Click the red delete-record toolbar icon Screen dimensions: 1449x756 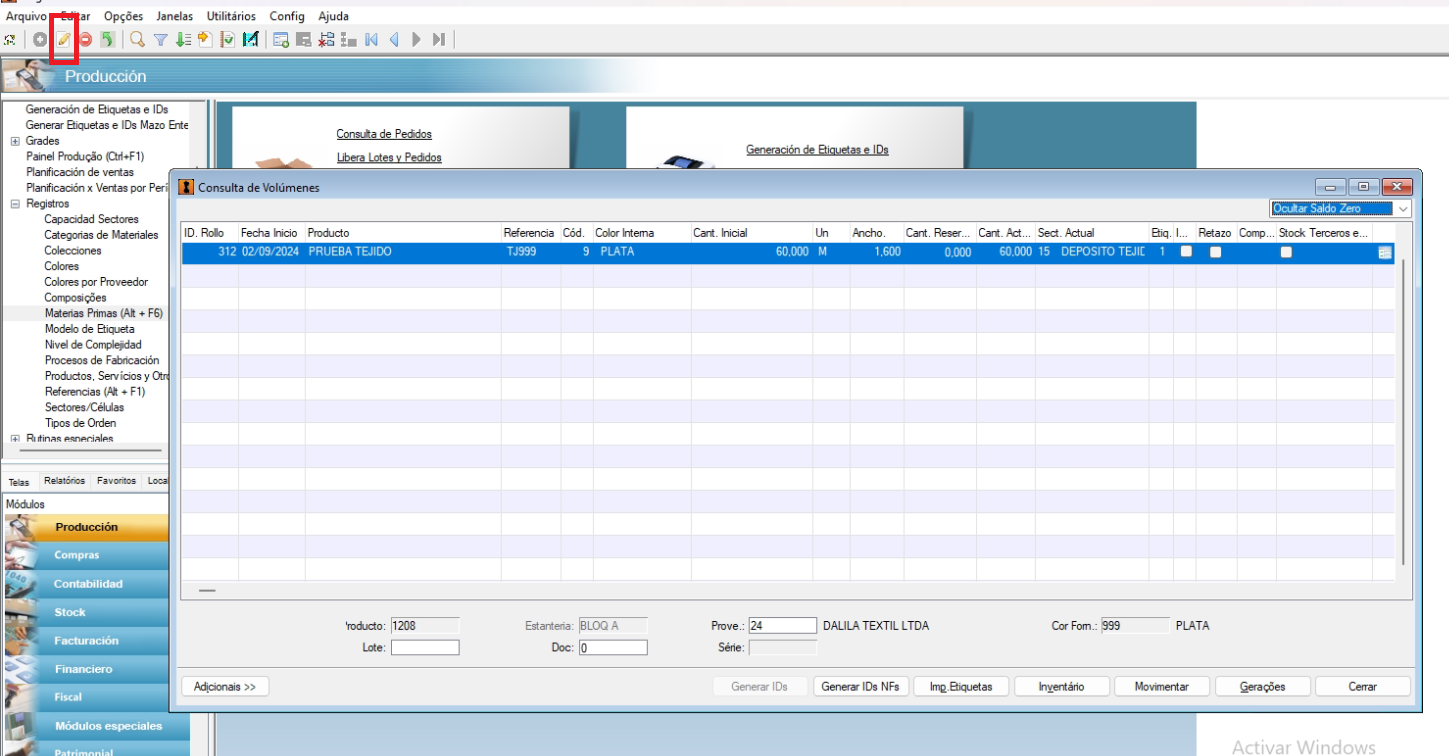85,40
